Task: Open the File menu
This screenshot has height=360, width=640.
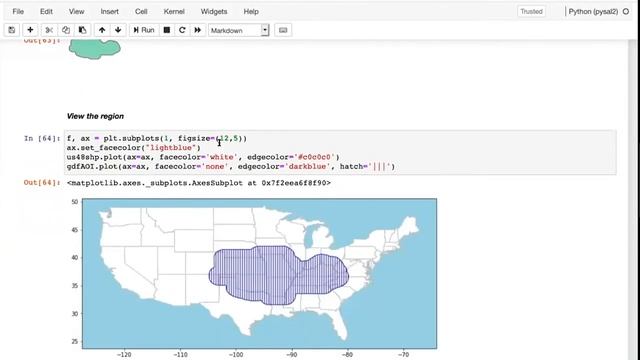Action: coord(18,11)
